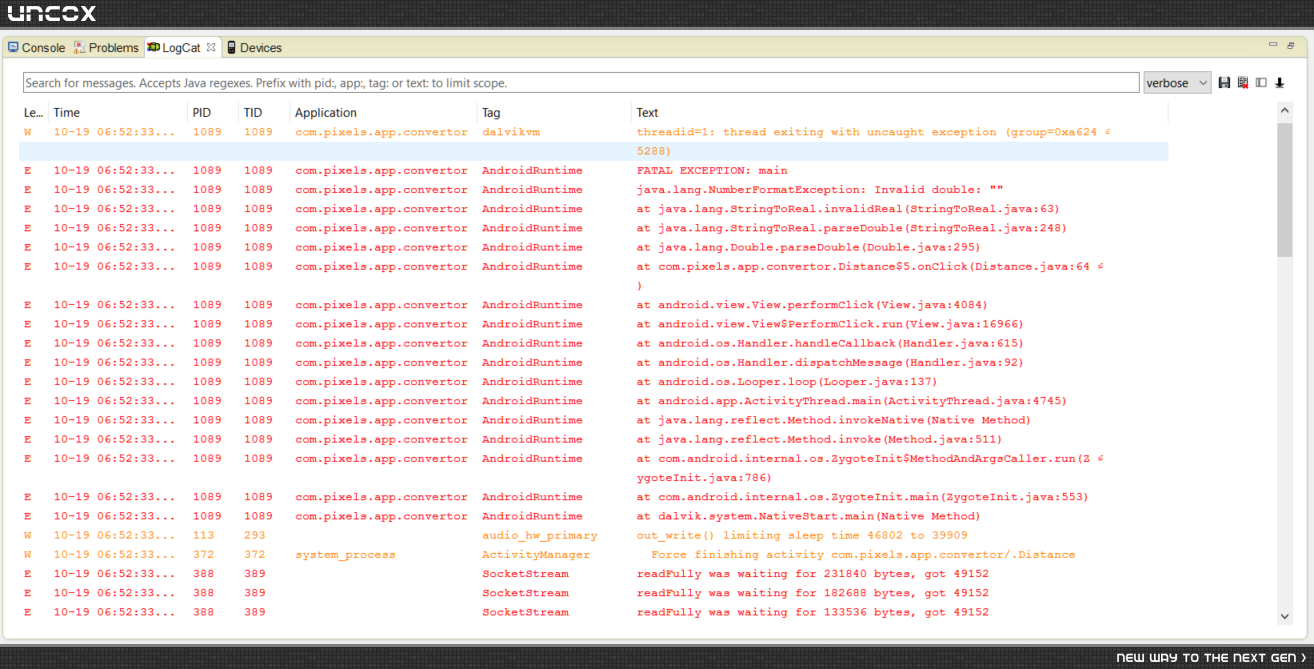Select the readFully 133536 bytes line
The width and height of the screenshot is (1314, 669).
tap(594, 612)
